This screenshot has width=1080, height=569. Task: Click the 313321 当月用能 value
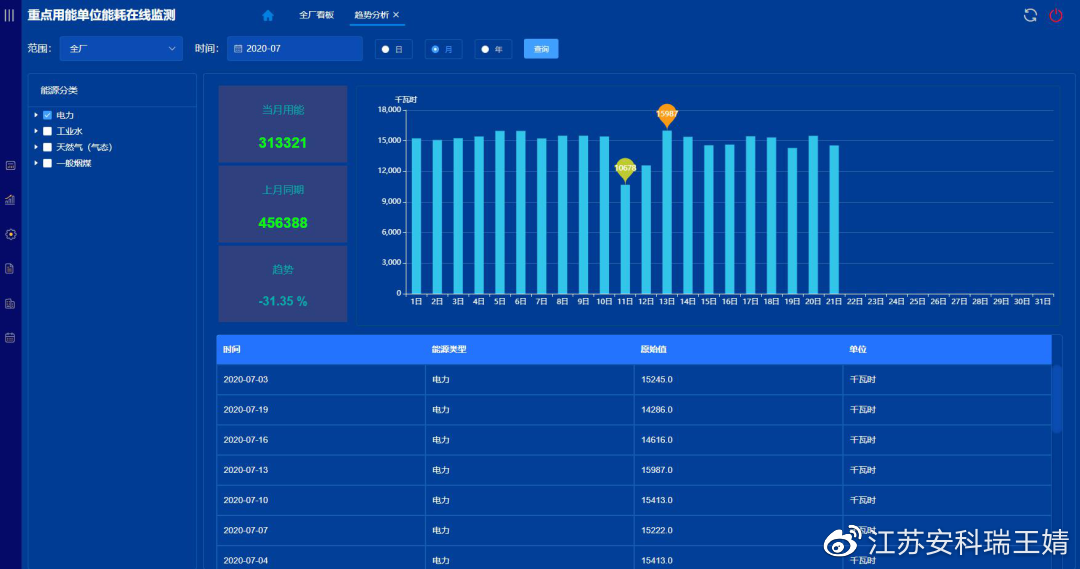(282, 143)
